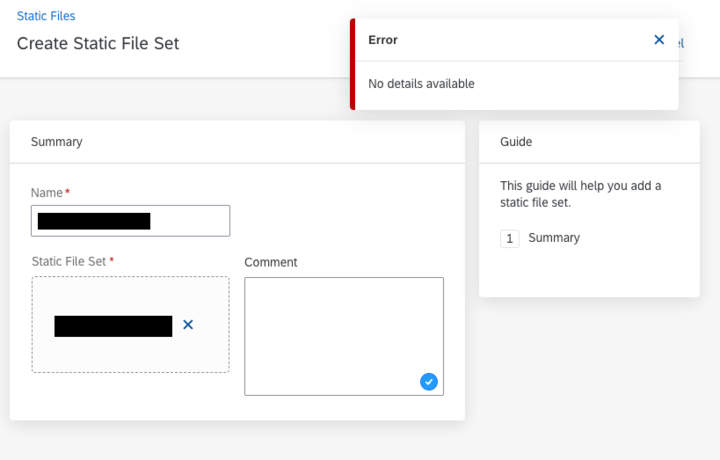Click inside the Comment text area
Viewport: 720px width, 460px height.
pos(344,336)
